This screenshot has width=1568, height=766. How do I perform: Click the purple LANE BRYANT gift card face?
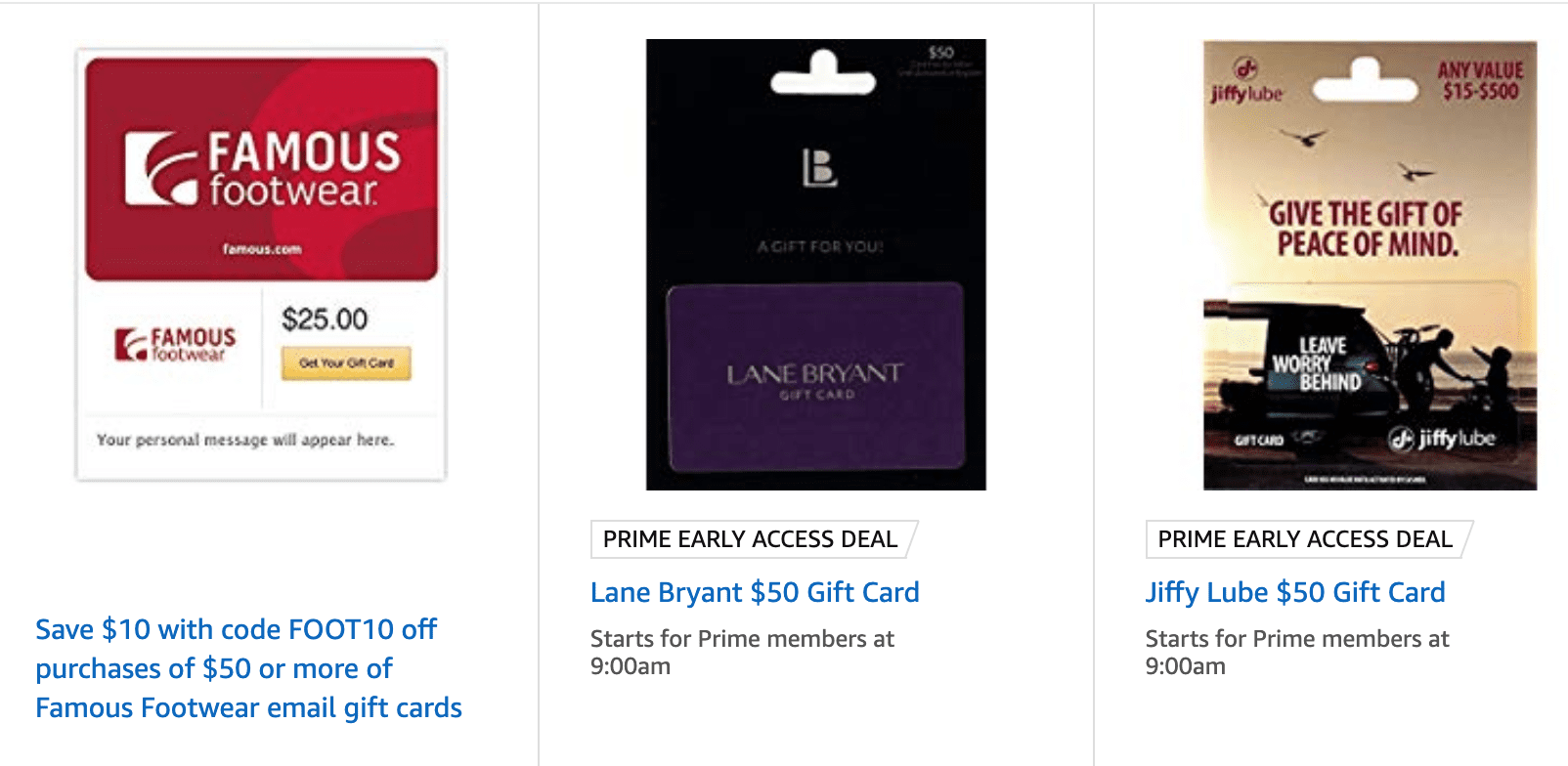point(817,374)
